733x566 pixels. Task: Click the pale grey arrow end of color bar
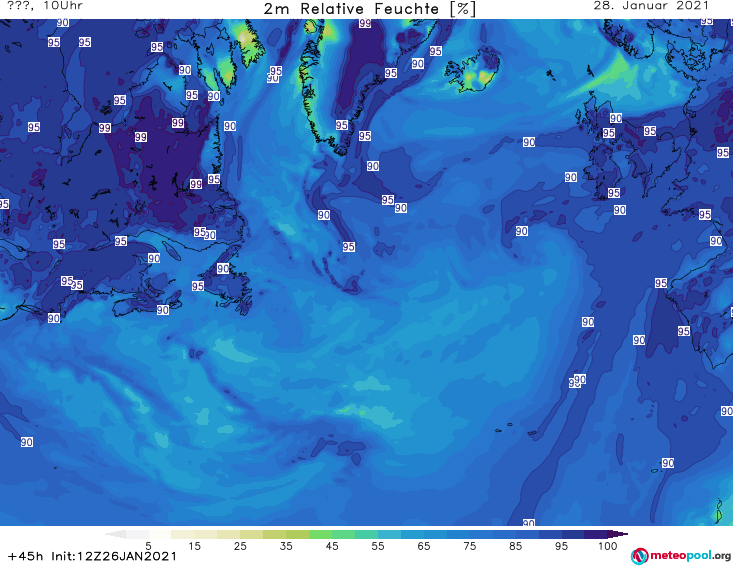(x=115, y=534)
